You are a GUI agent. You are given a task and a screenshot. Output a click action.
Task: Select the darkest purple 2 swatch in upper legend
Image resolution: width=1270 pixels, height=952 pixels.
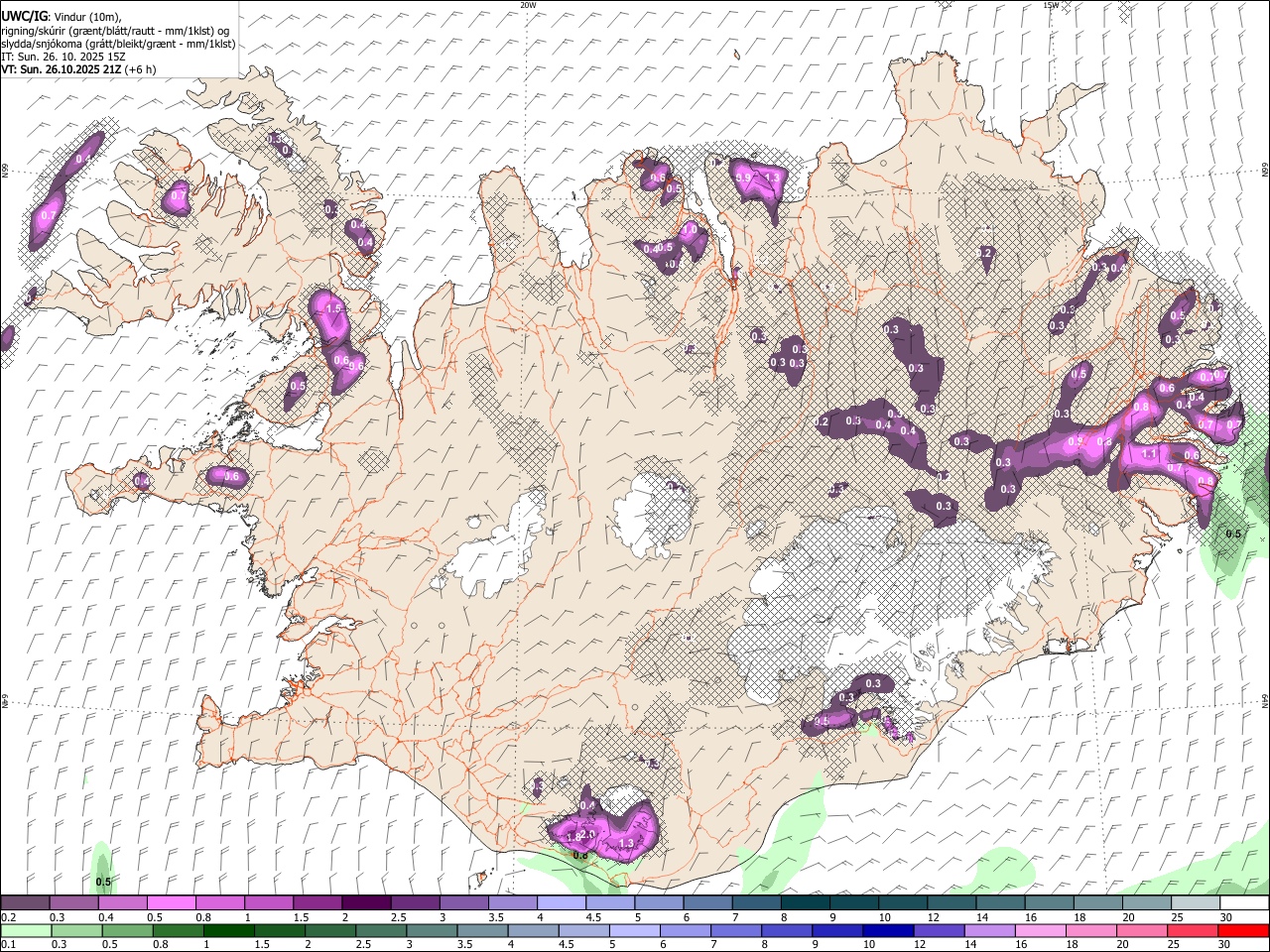point(365,902)
